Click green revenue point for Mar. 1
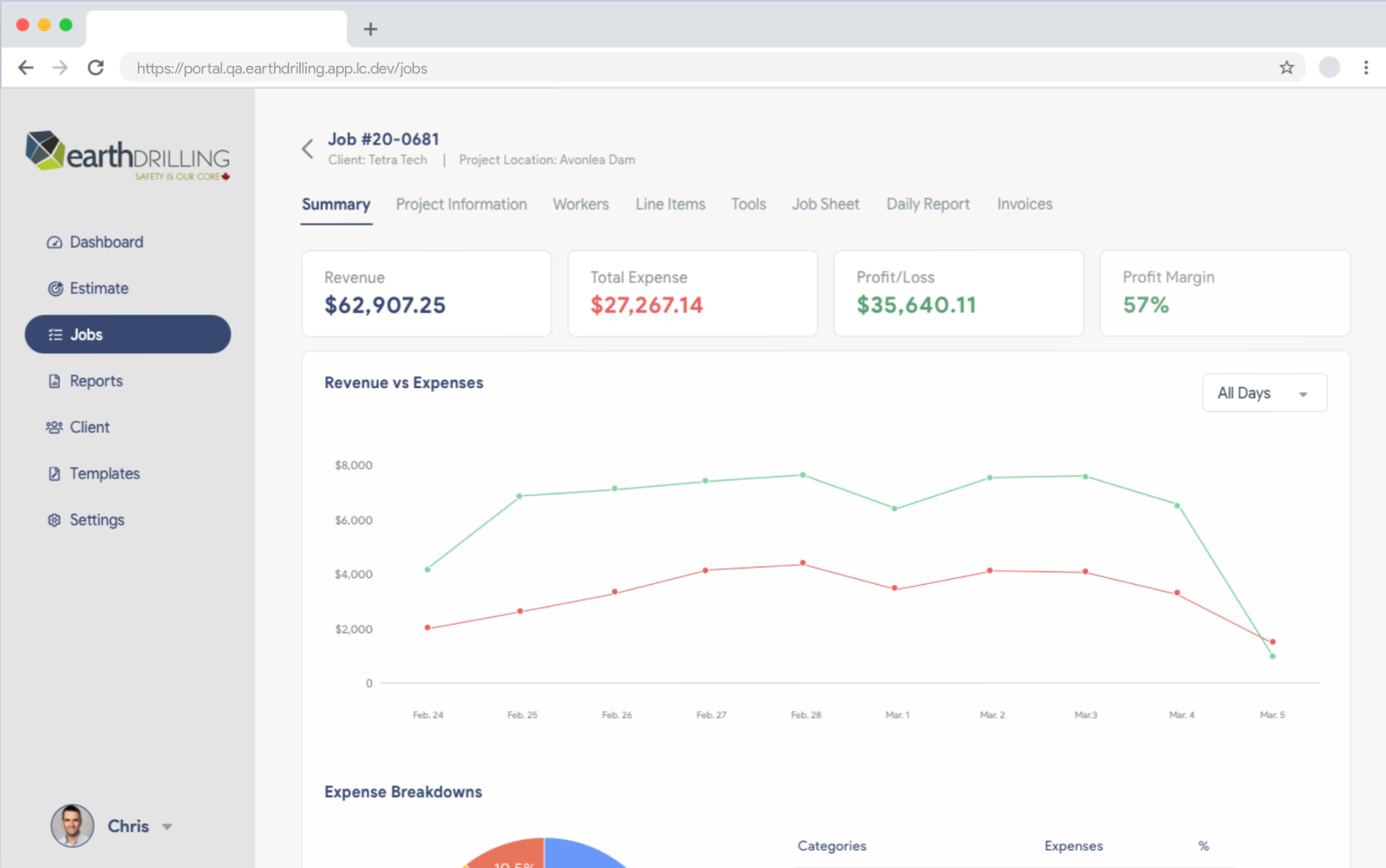 [895, 509]
